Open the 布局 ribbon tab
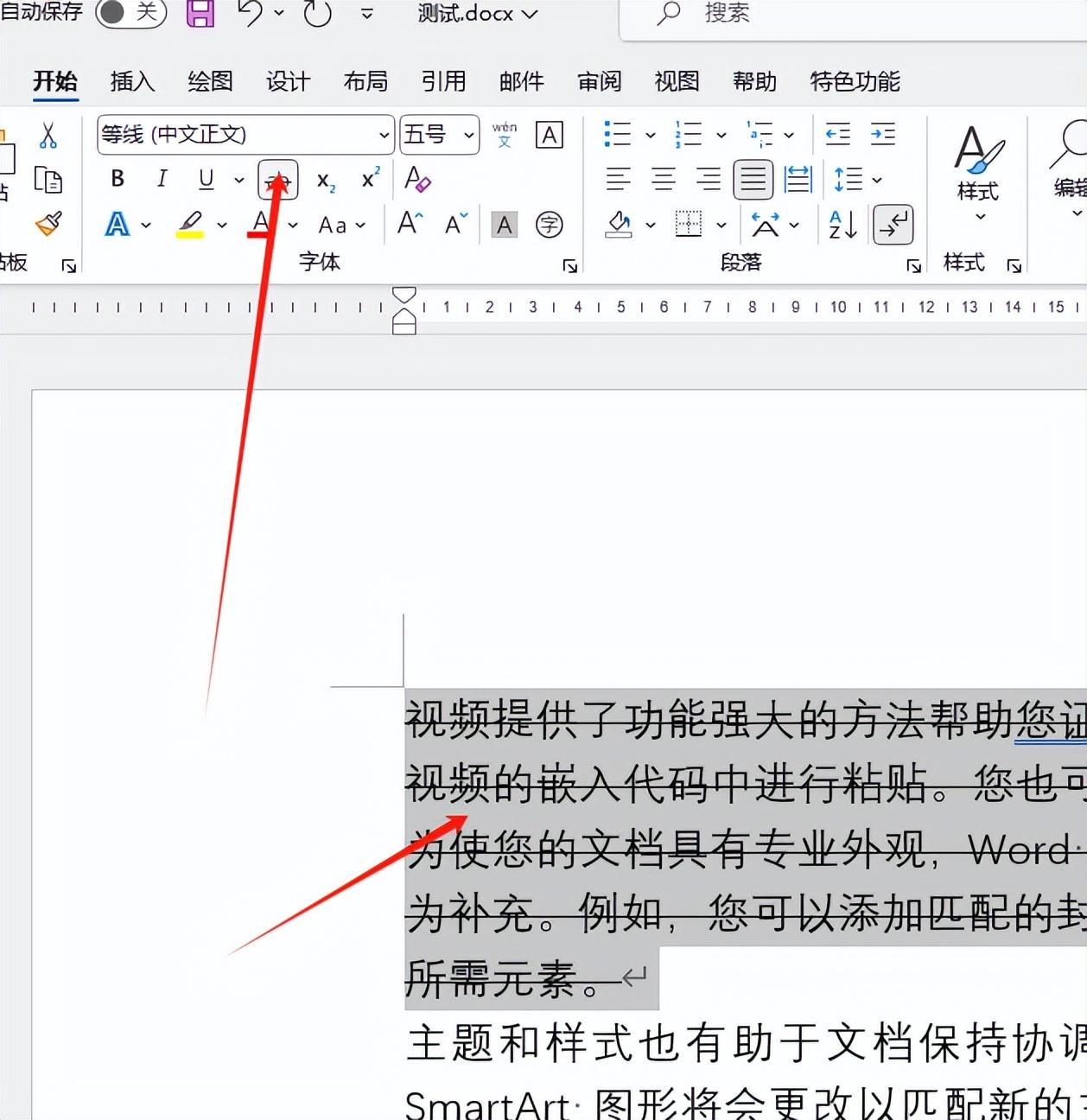This screenshot has height=1120, width=1087. click(366, 81)
